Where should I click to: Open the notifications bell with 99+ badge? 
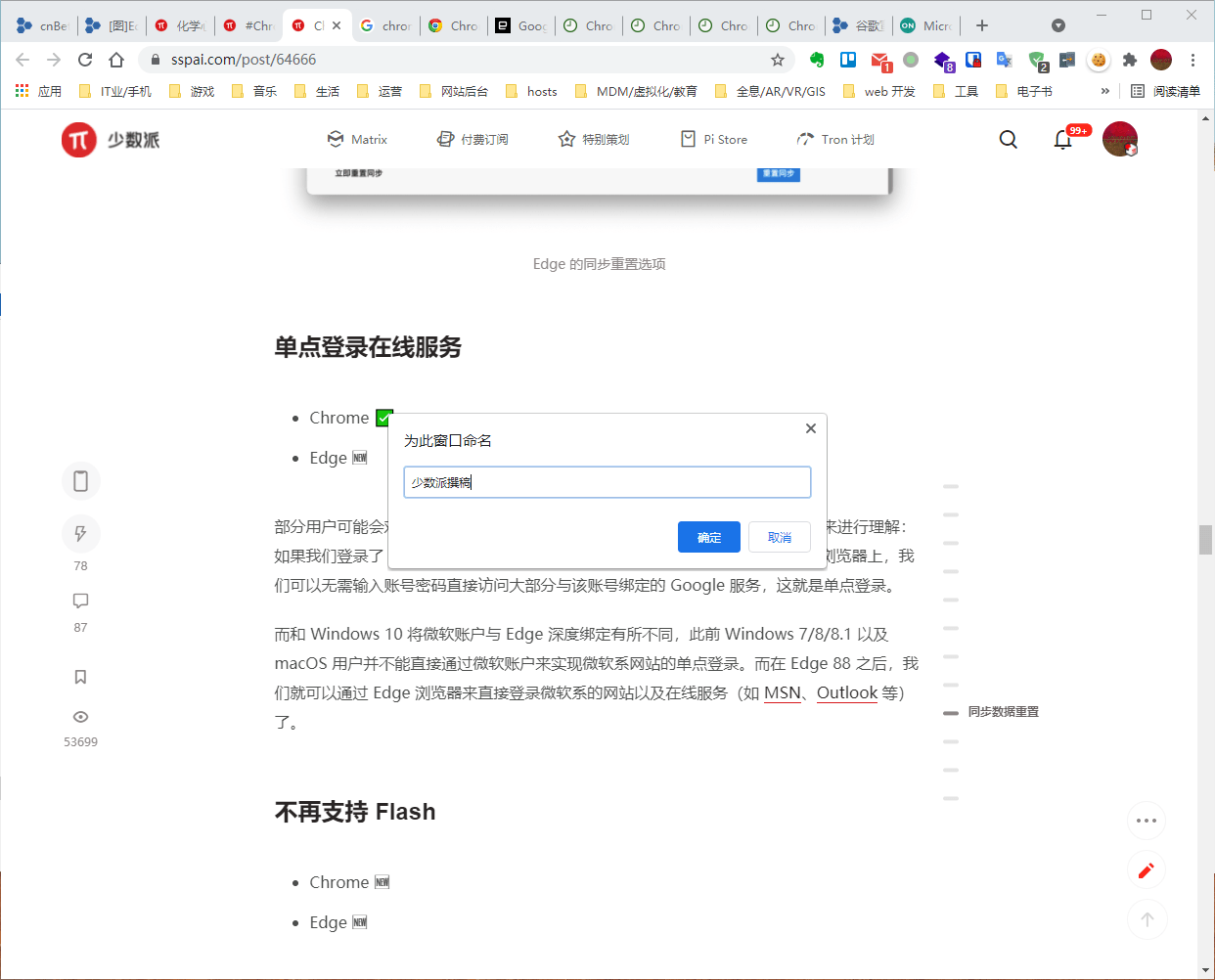point(1062,140)
